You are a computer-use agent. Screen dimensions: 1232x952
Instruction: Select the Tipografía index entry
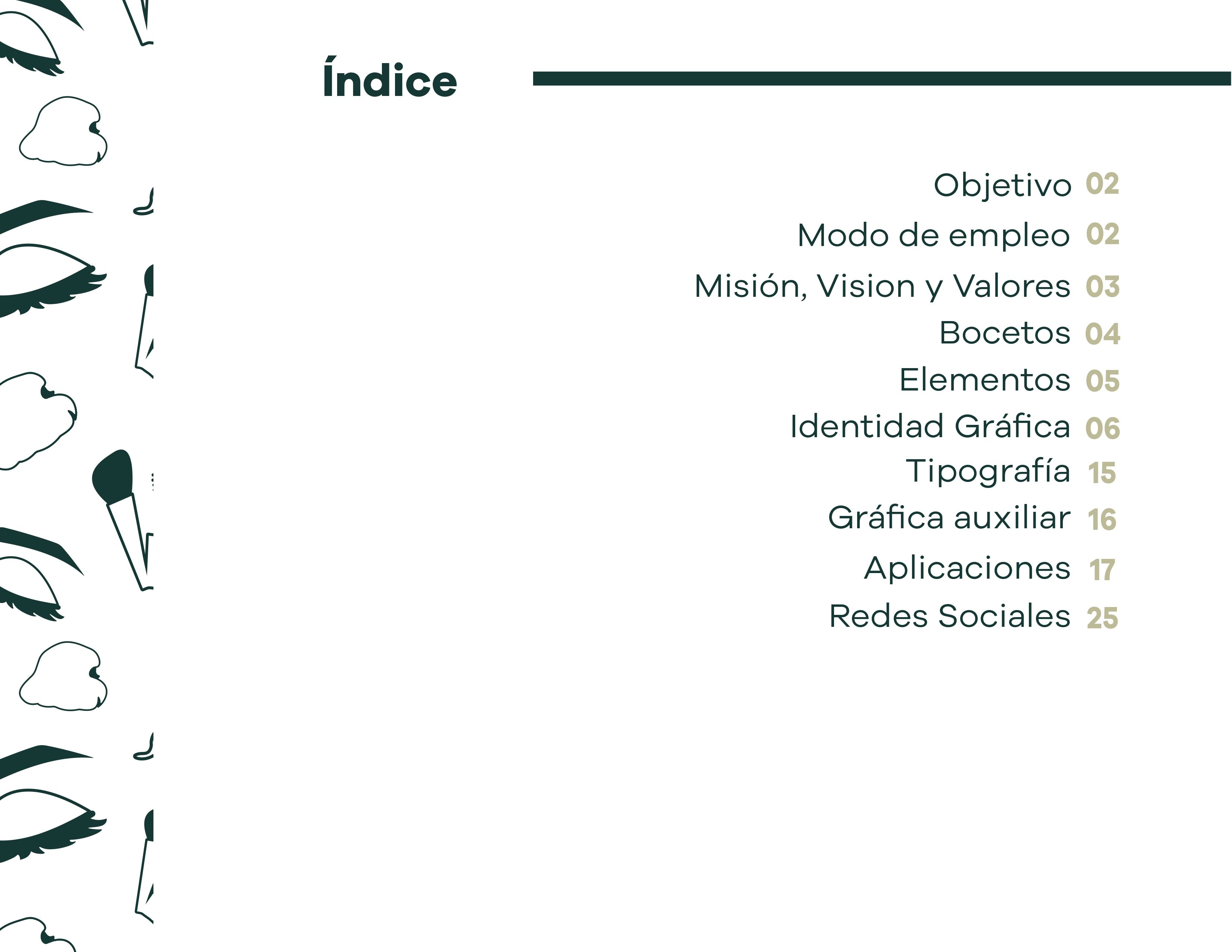[x=987, y=472]
